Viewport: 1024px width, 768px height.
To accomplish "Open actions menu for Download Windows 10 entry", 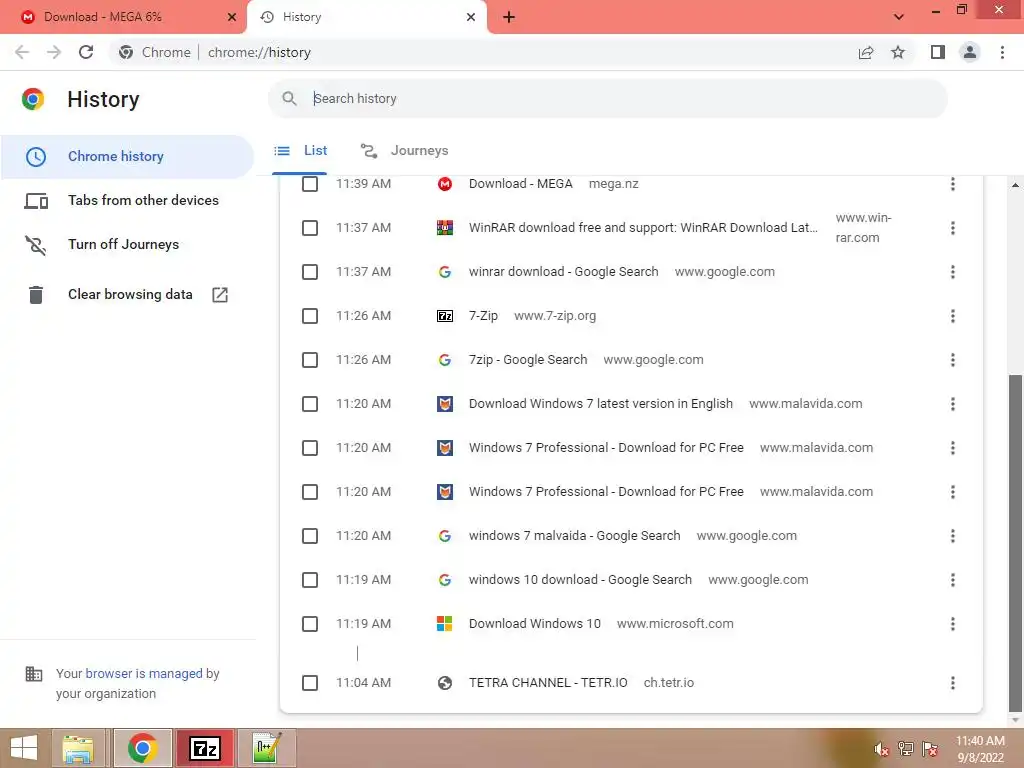I will point(953,624).
